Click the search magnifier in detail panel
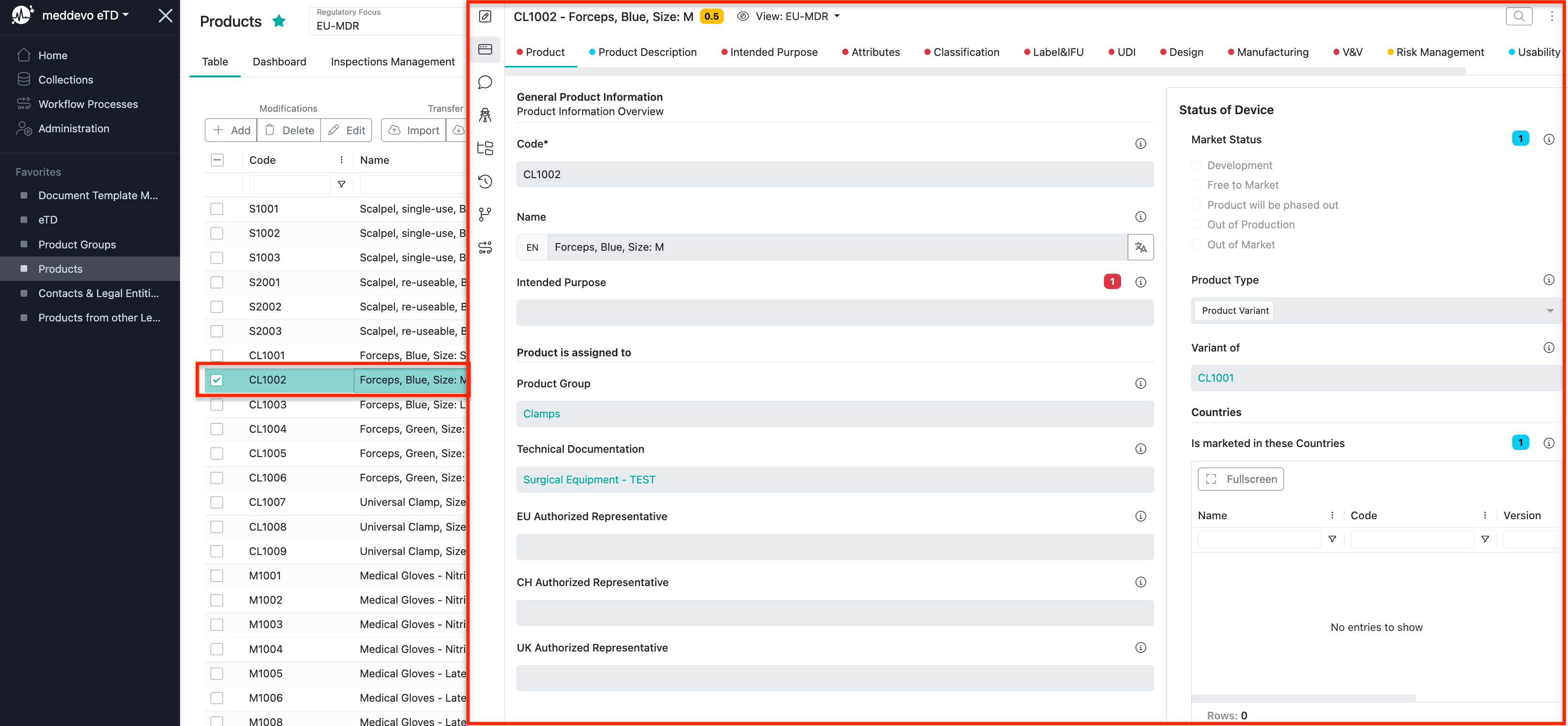The image size is (1568, 726). coord(1519,16)
